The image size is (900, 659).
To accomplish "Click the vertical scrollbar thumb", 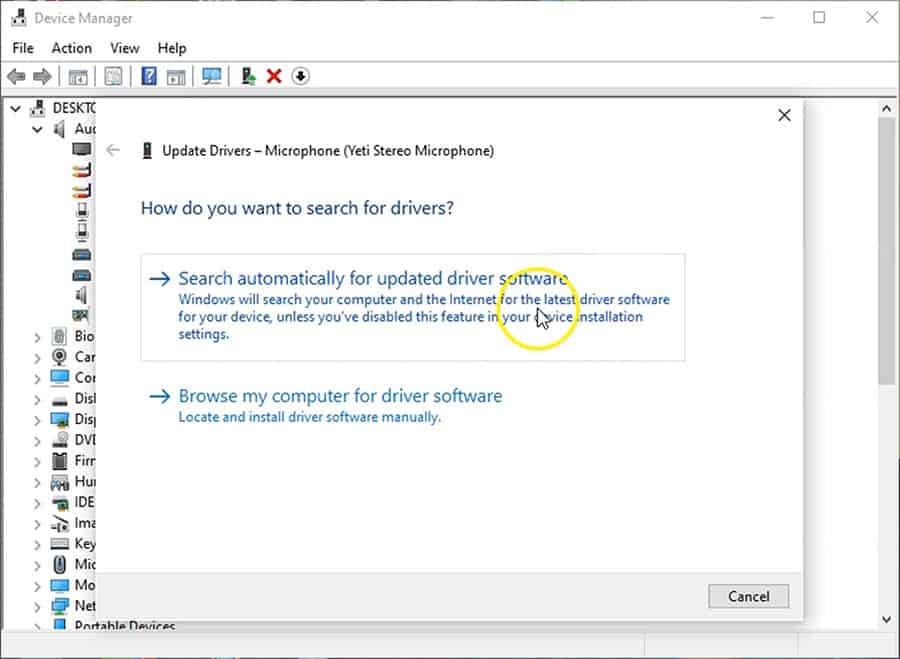I will point(887,250).
